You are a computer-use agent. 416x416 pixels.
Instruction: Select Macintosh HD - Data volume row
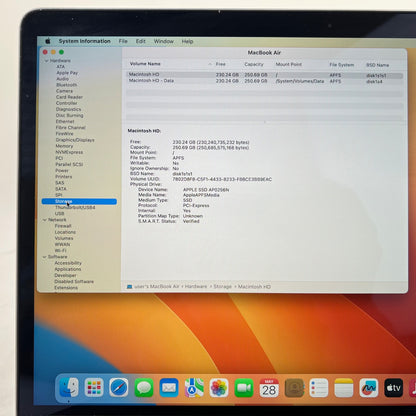tap(265, 81)
